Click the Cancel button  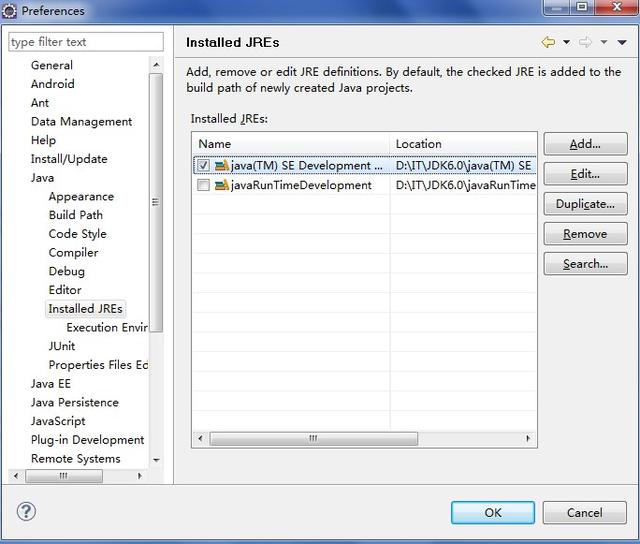(x=584, y=513)
